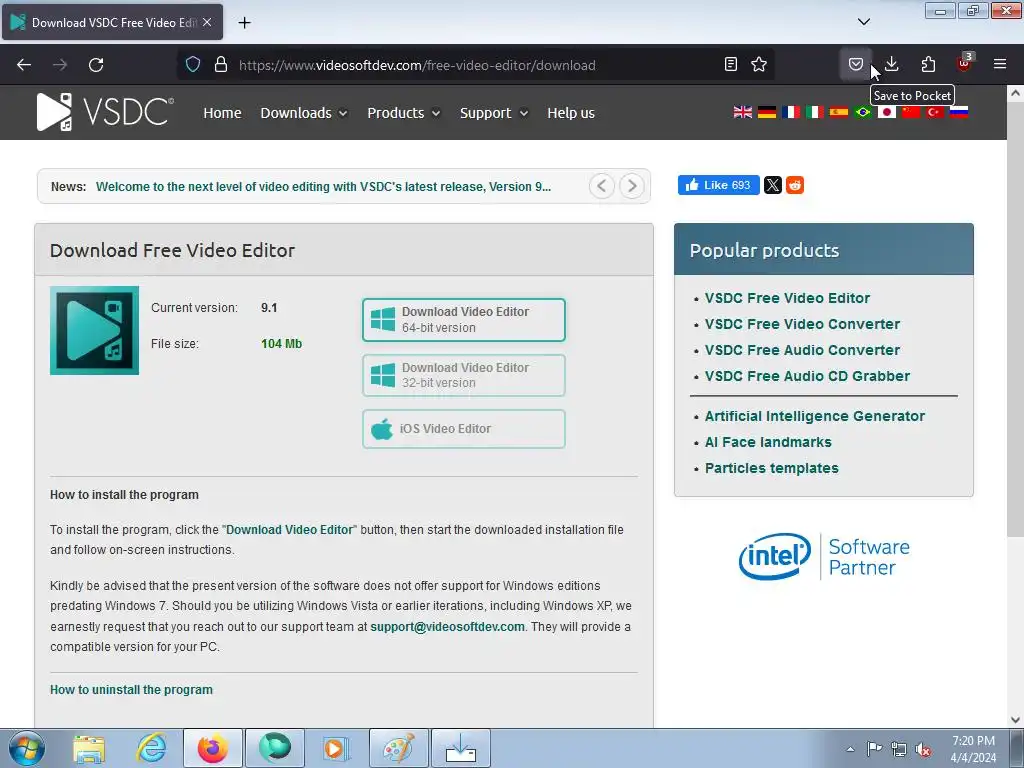The image size is (1024, 768).
Task: Open VSDC Free Audio Converter link
Action: (802, 350)
